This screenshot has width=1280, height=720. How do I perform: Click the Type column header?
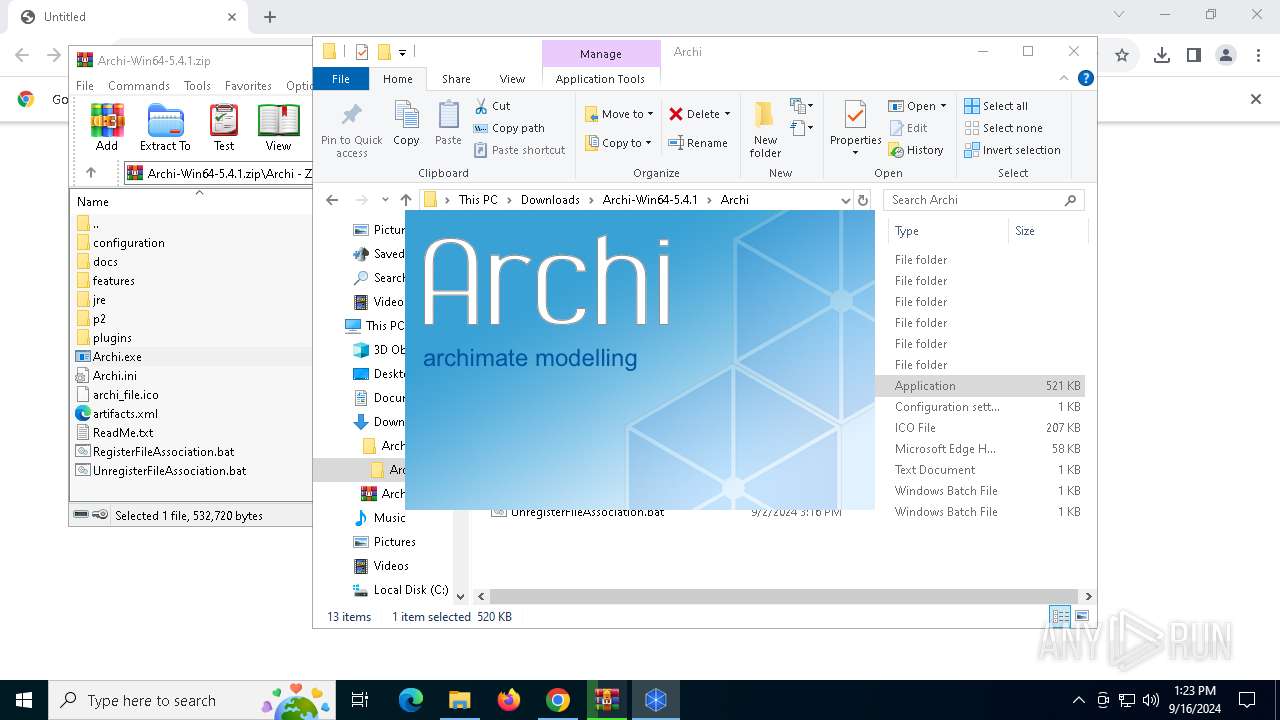pyautogui.click(x=948, y=231)
